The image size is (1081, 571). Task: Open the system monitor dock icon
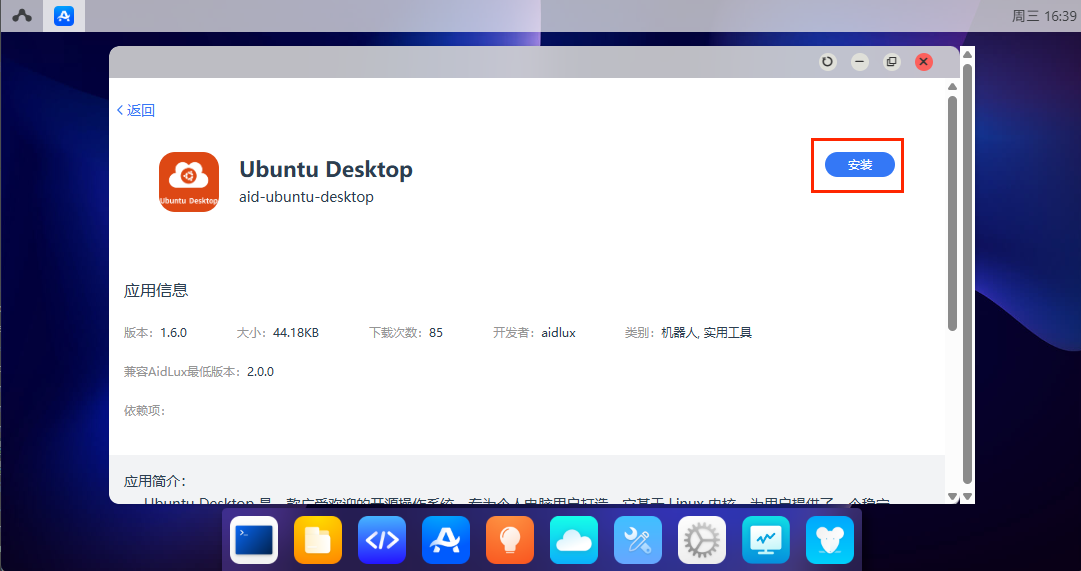pyautogui.click(x=766, y=540)
